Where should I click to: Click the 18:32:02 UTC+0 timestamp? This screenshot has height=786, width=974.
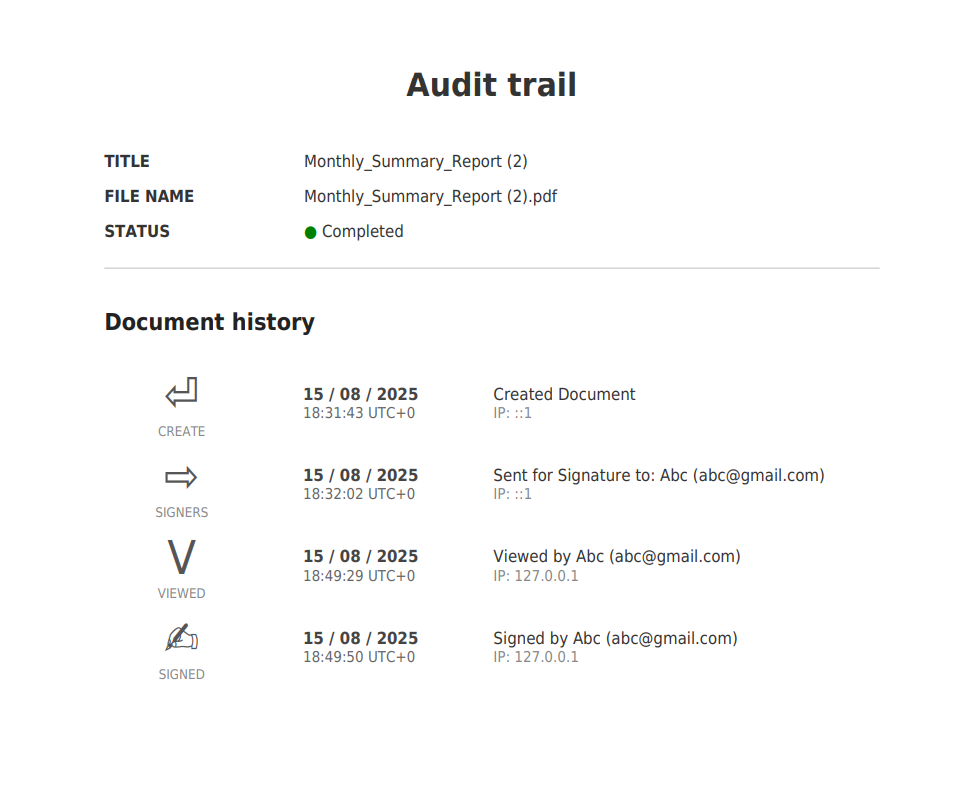[359, 494]
